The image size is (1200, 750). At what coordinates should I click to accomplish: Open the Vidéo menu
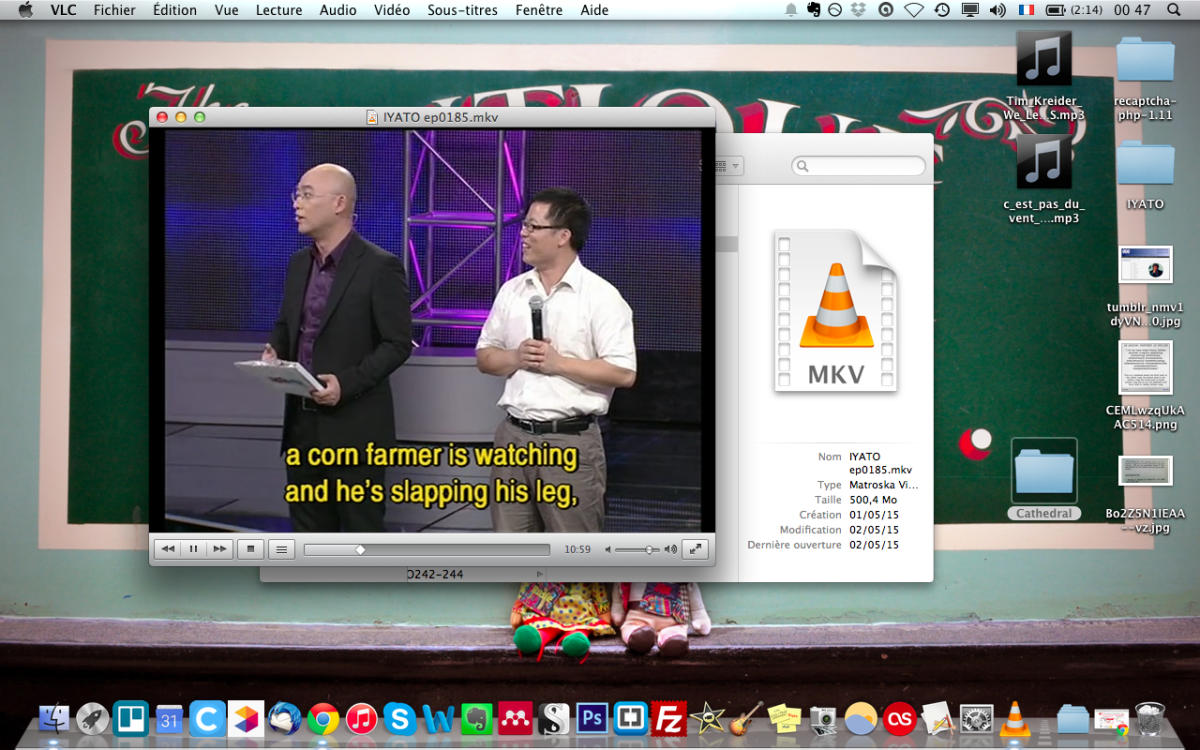click(392, 10)
